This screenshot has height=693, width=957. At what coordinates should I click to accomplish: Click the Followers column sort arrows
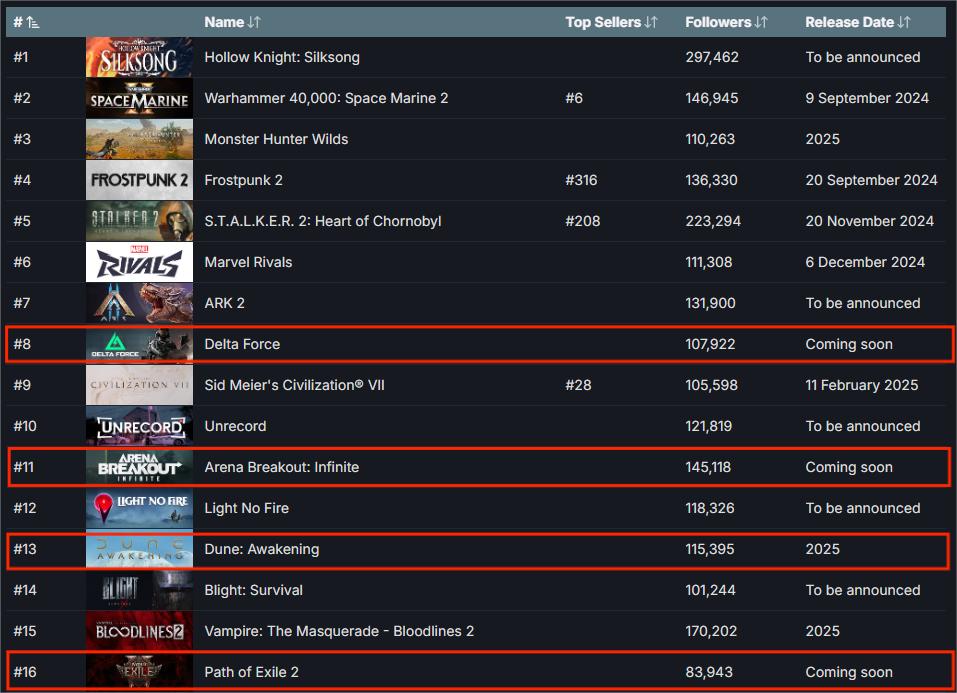[x=761, y=23]
